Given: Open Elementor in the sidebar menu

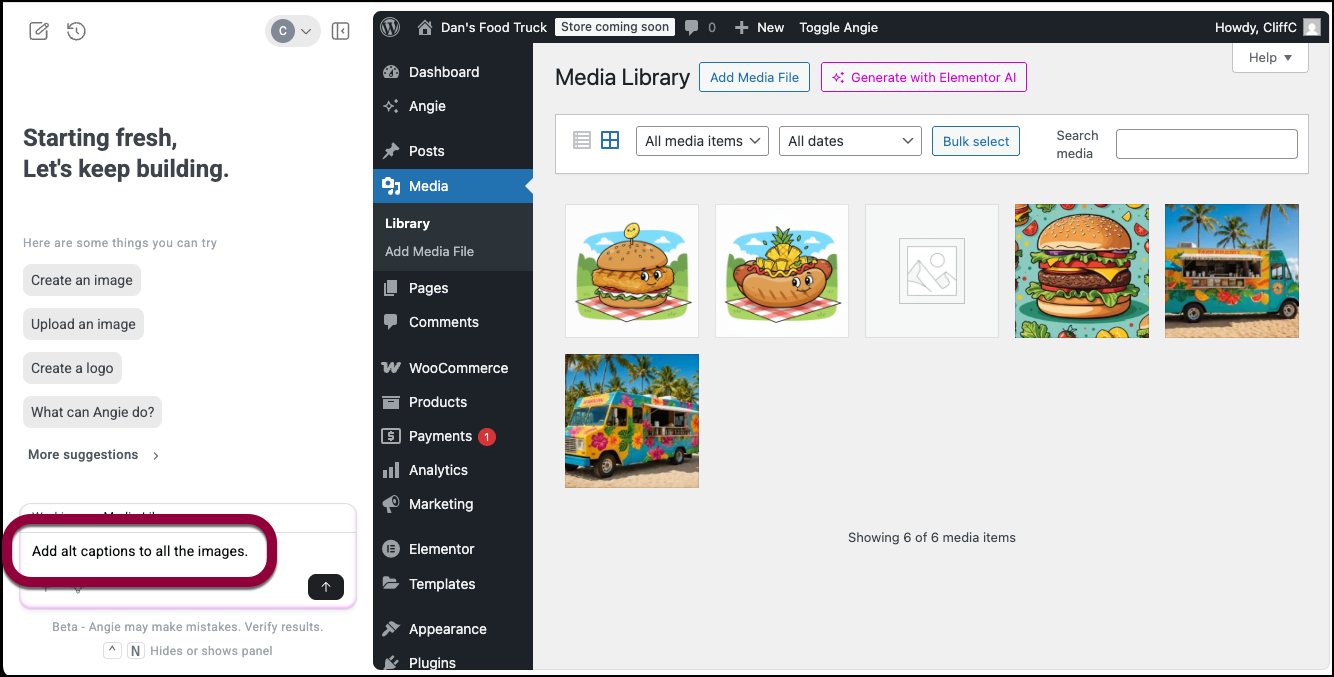Looking at the screenshot, I should click(x=441, y=549).
